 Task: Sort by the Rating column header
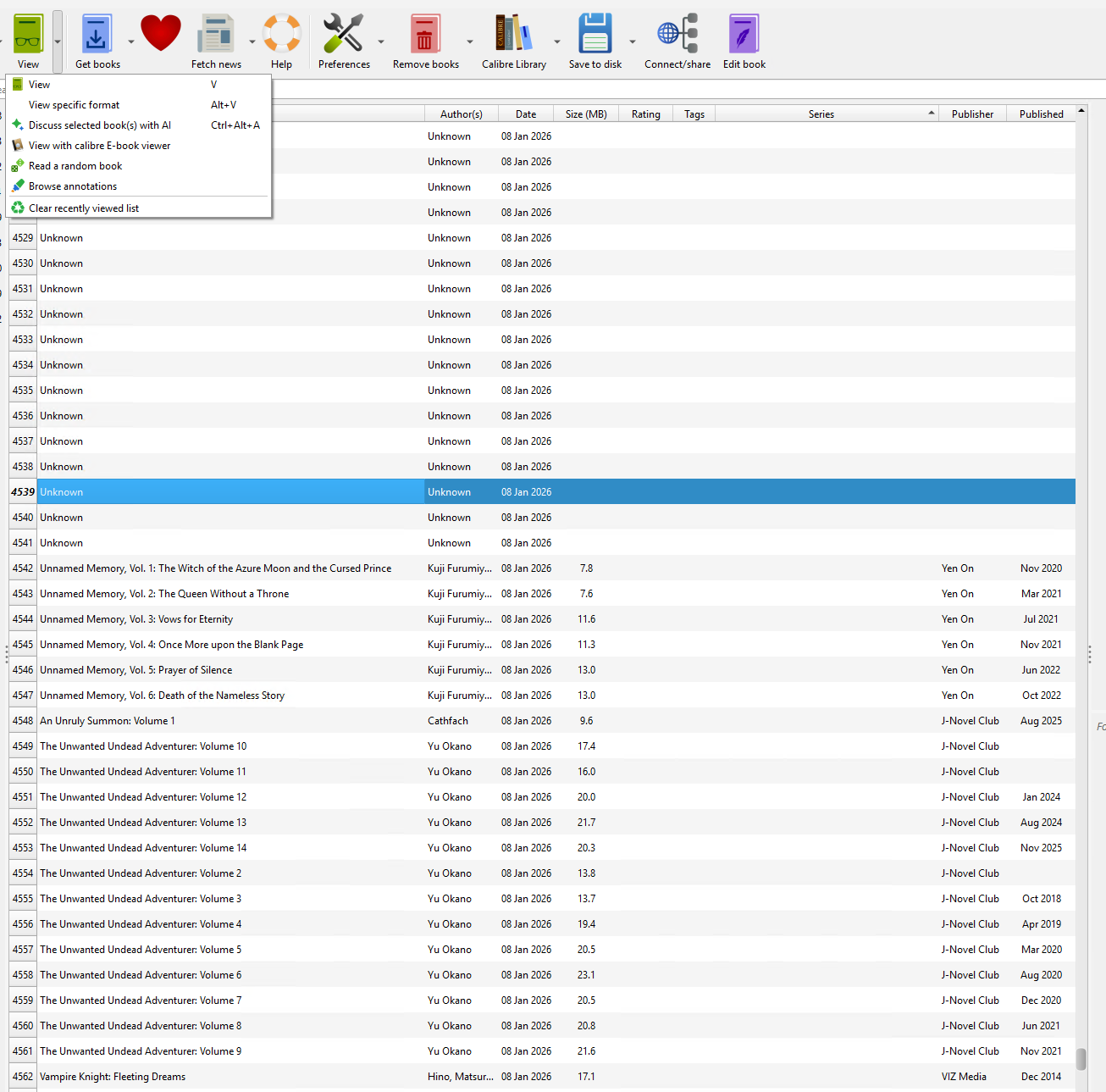click(x=646, y=114)
